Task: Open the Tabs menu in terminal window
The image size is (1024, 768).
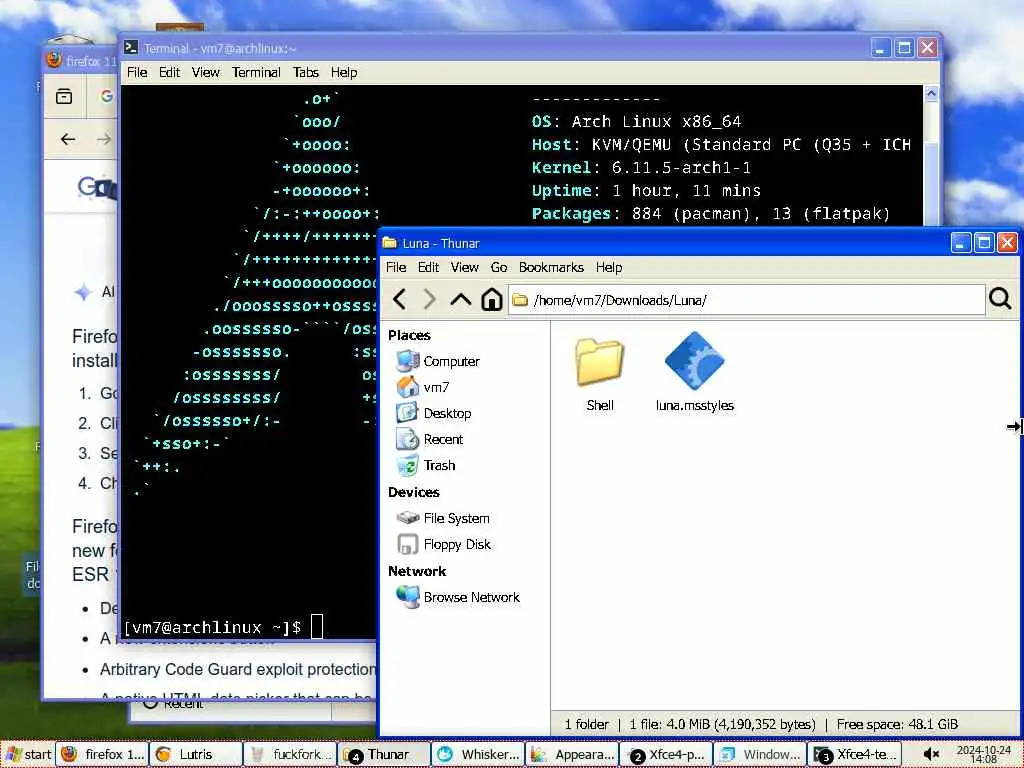Action: (305, 72)
